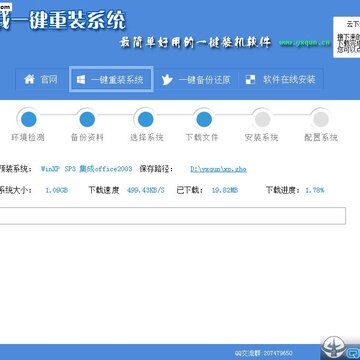Click the checkered icon beside 软件在线安装

[250, 79]
